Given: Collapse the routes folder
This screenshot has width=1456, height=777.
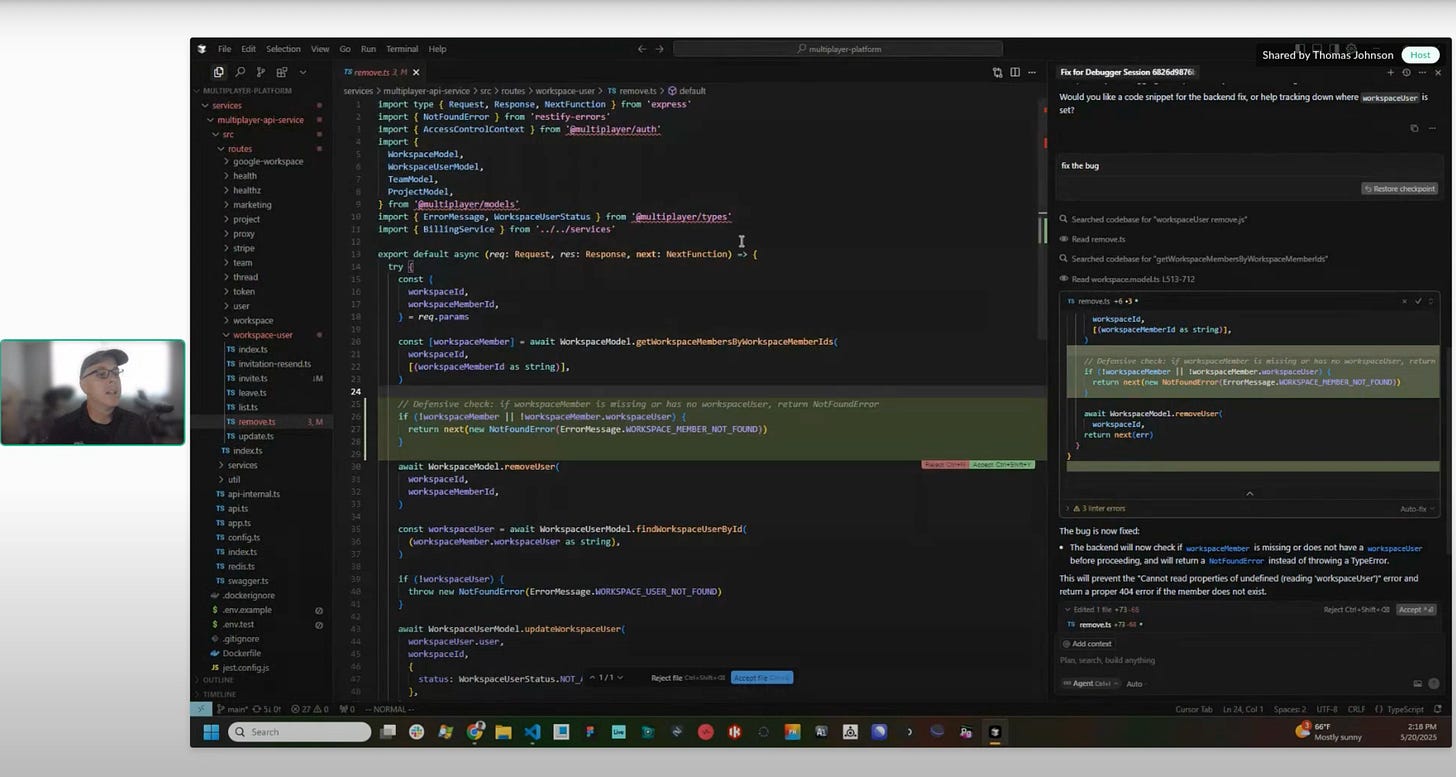Looking at the screenshot, I should [238, 149].
